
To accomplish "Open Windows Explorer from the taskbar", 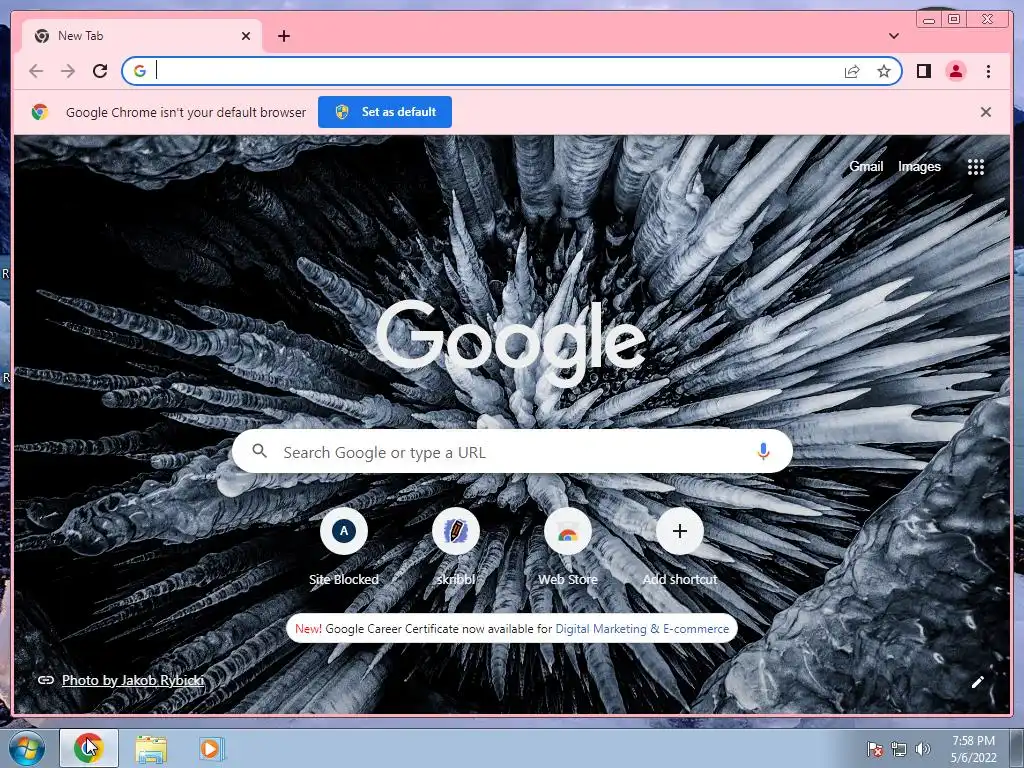I will [151, 749].
